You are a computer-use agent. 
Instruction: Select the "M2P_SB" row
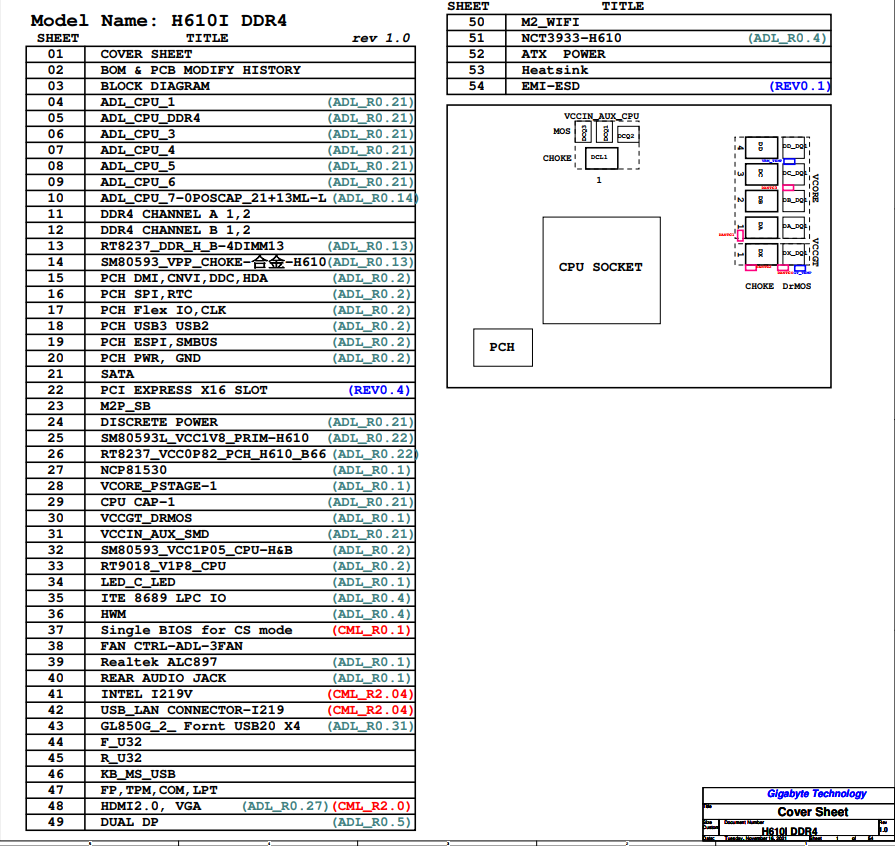coord(220,406)
